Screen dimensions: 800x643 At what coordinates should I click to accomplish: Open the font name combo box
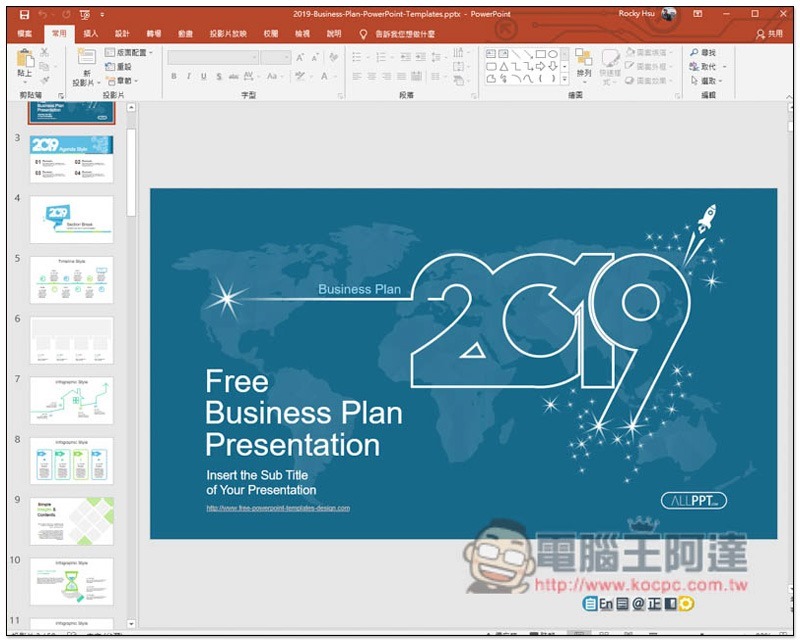point(213,57)
